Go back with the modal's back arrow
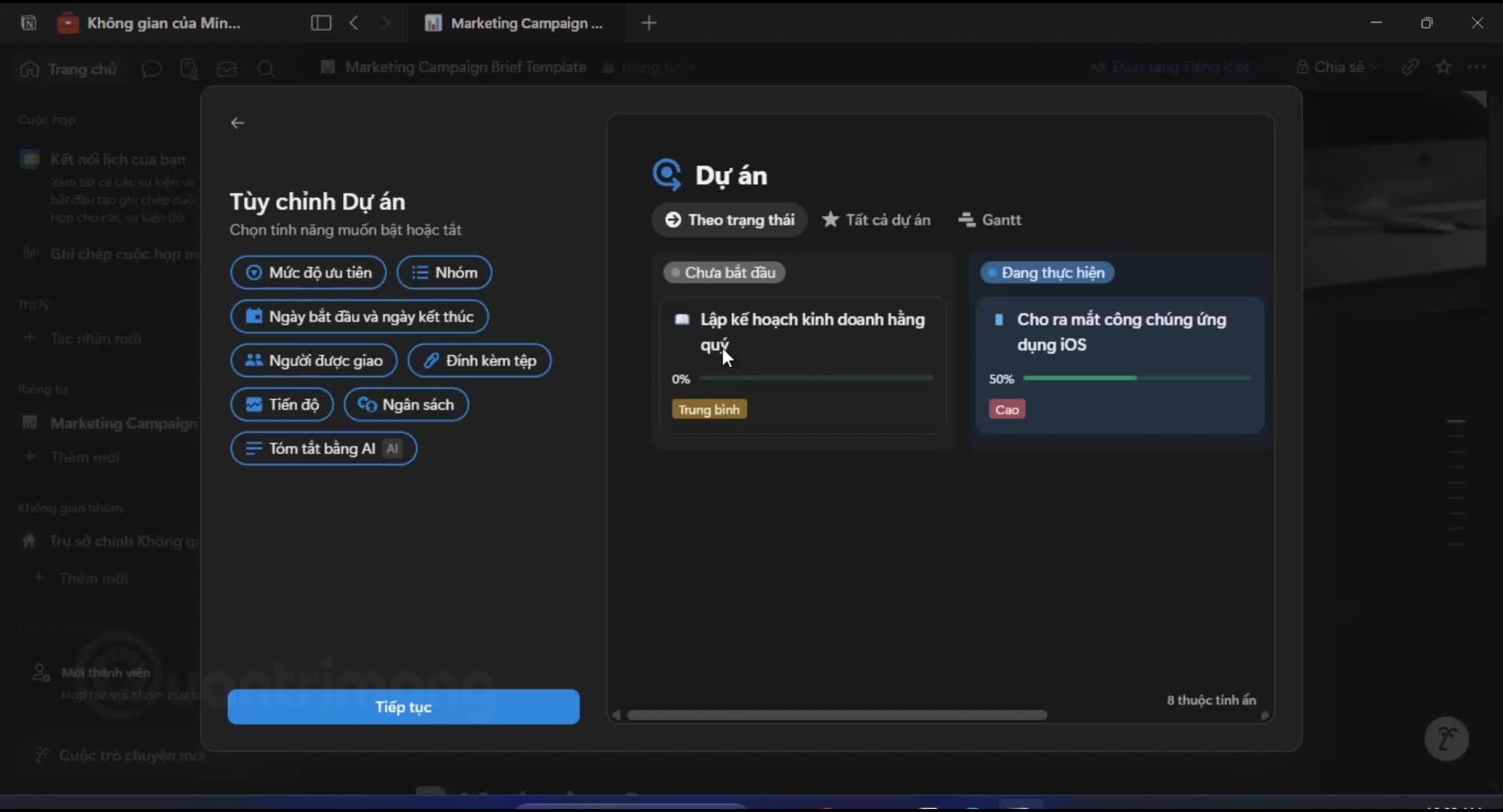Screen dimensions: 1503x812 (237, 123)
